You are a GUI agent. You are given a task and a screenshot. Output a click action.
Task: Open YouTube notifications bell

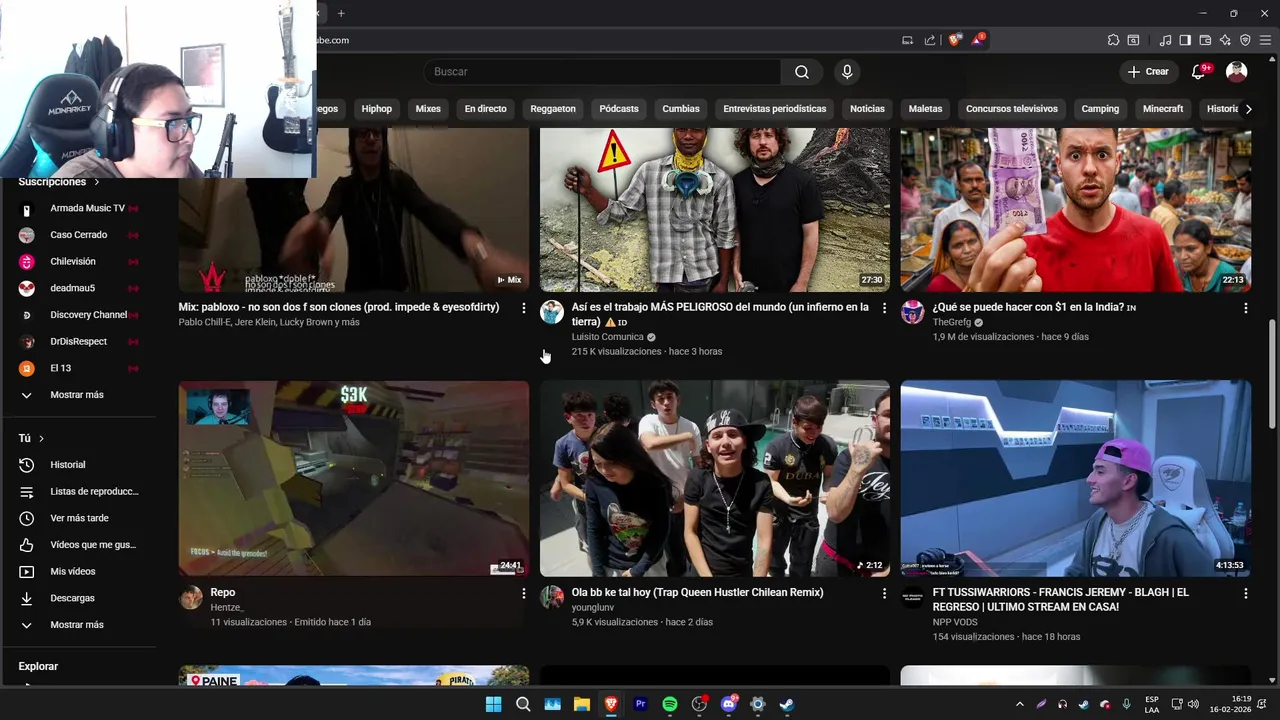(1198, 72)
